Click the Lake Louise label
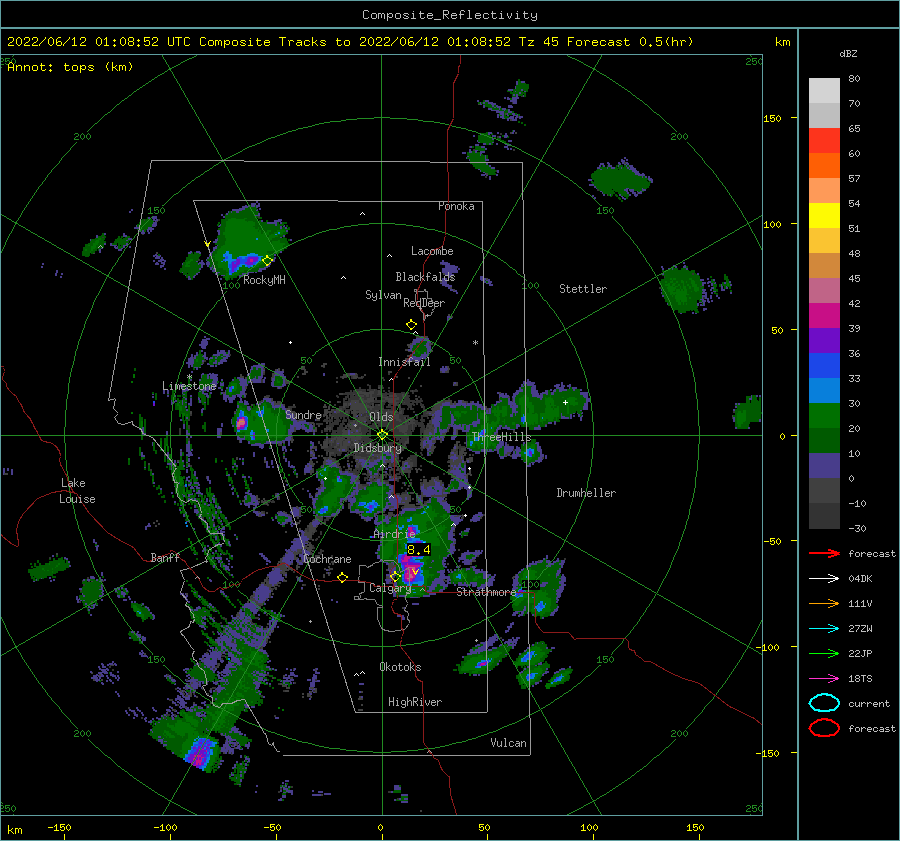This screenshot has width=900, height=841. coord(77,491)
